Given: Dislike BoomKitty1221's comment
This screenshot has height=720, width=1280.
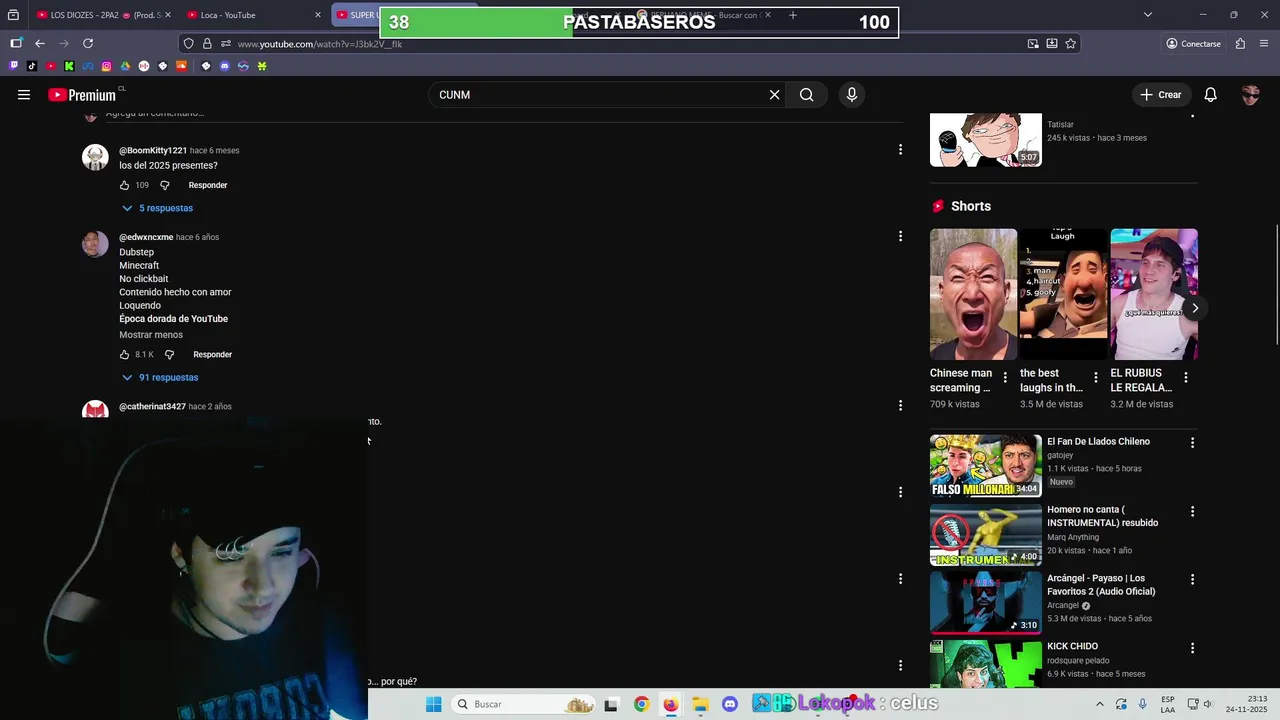Looking at the screenshot, I should pos(165,185).
